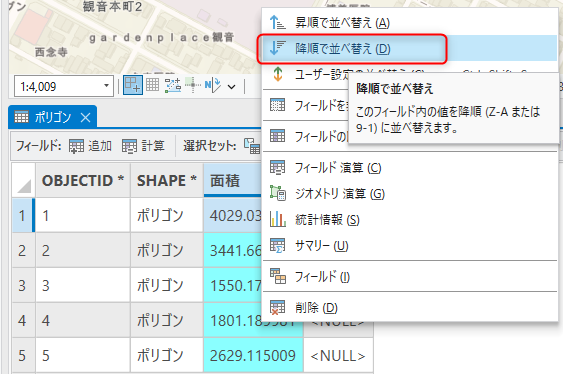Viewport: 563px width, 374px height.
Task: Click the ascending sort arrow icon
Action: coord(277,22)
